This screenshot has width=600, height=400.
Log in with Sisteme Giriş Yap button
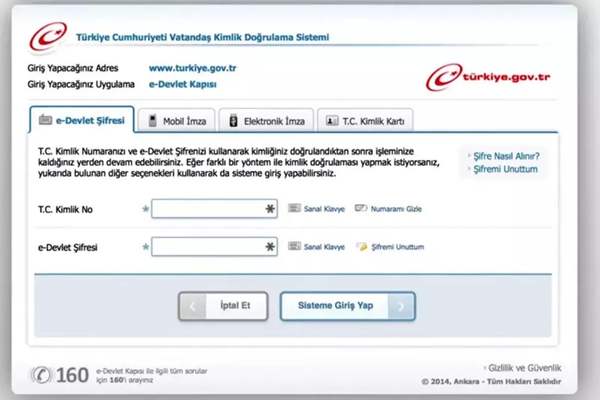click(x=348, y=306)
